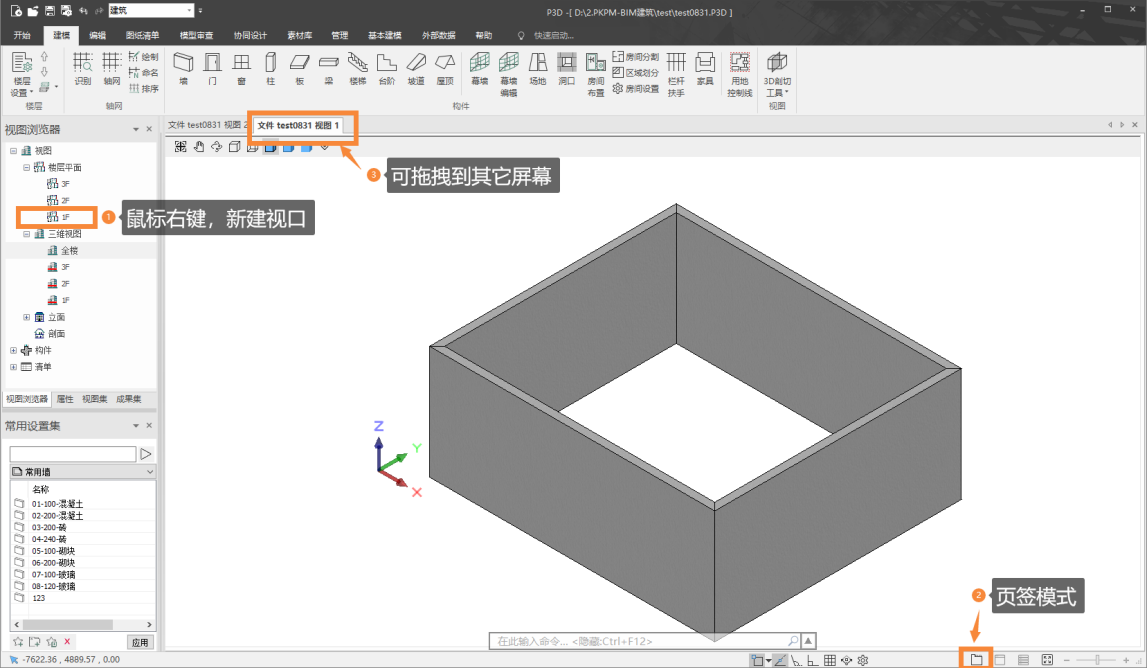Click the 应用 apply button
The height and width of the screenshot is (668, 1147).
141,642
